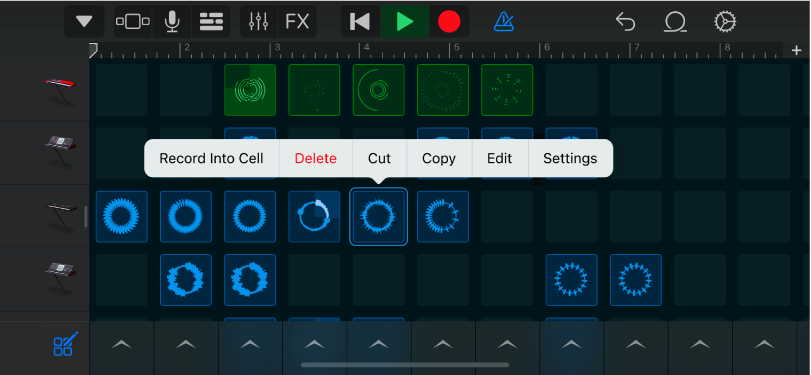This screenshot has width=811, height=375.
Task: Toggle the blue metronome
Action: (x=503, y=22)
